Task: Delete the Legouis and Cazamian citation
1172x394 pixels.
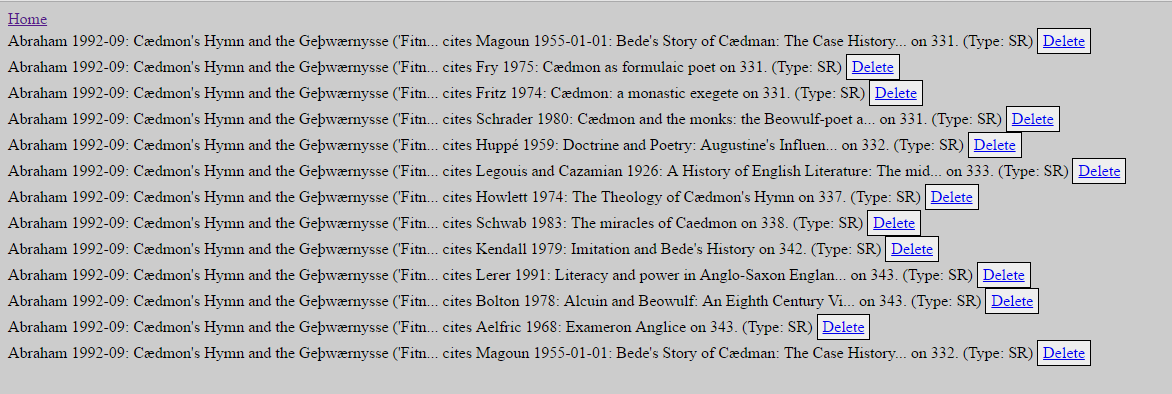Action: click(x=1099, y=171)
